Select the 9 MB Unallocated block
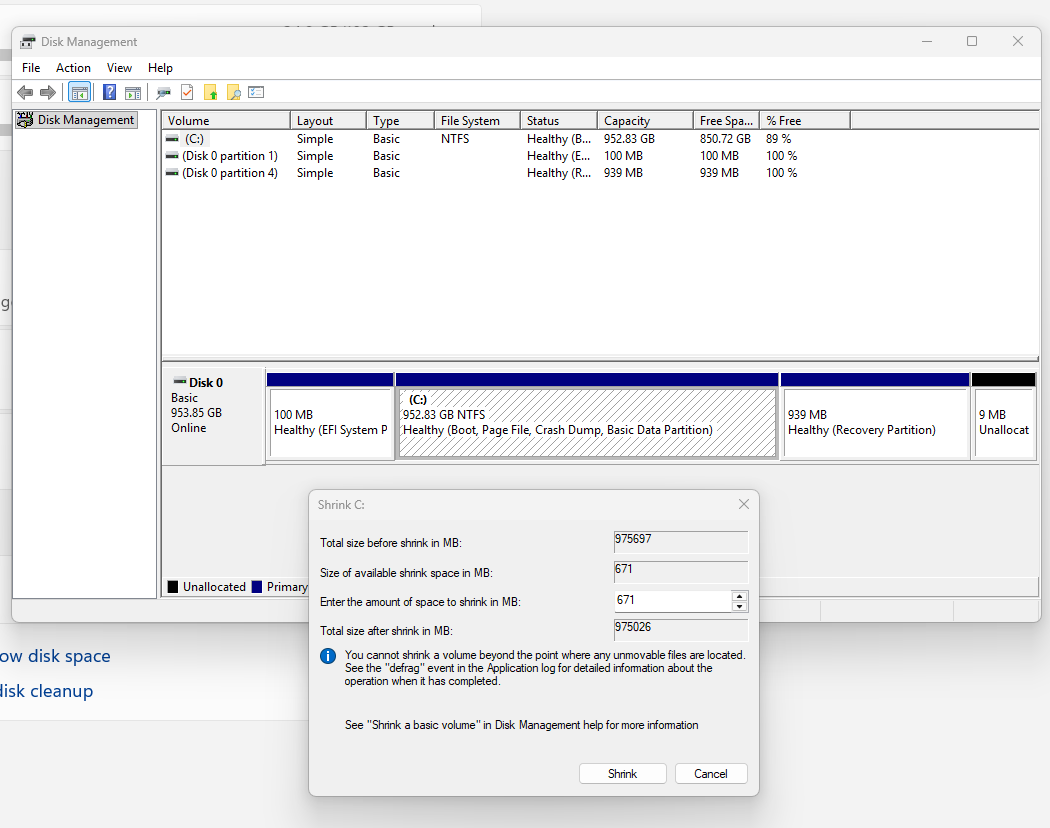The width and height of the screenshot is (1050, 828). [x=1004, y=415]
